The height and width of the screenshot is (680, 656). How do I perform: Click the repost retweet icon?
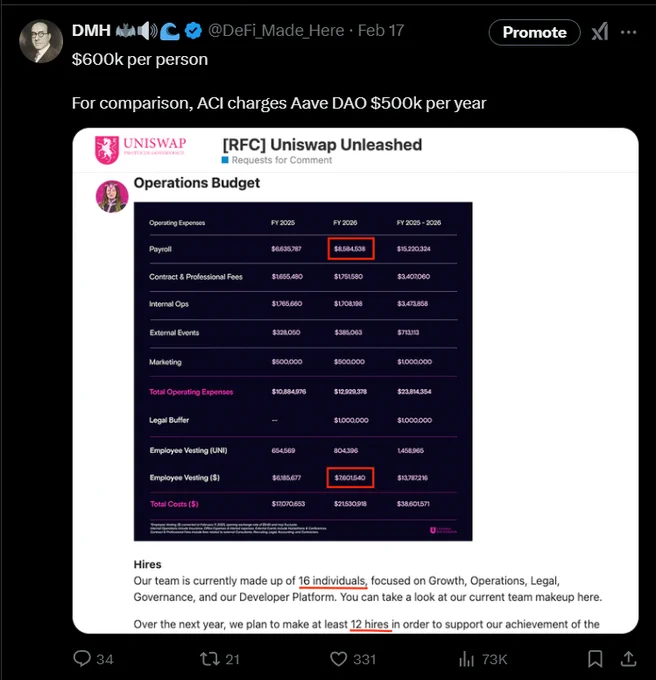(209, 659)
